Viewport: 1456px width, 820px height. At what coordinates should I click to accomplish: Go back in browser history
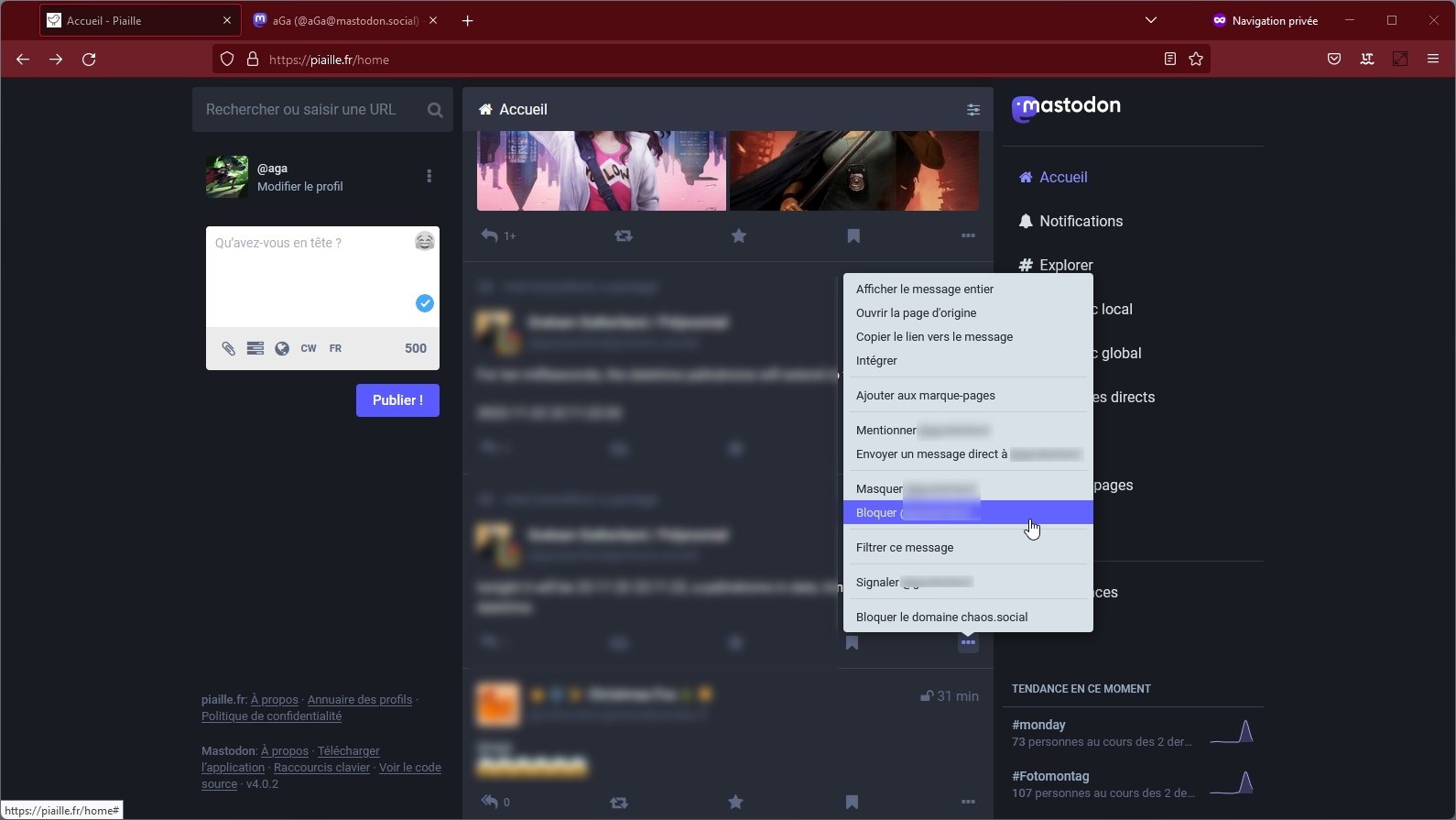coord(23,60)
